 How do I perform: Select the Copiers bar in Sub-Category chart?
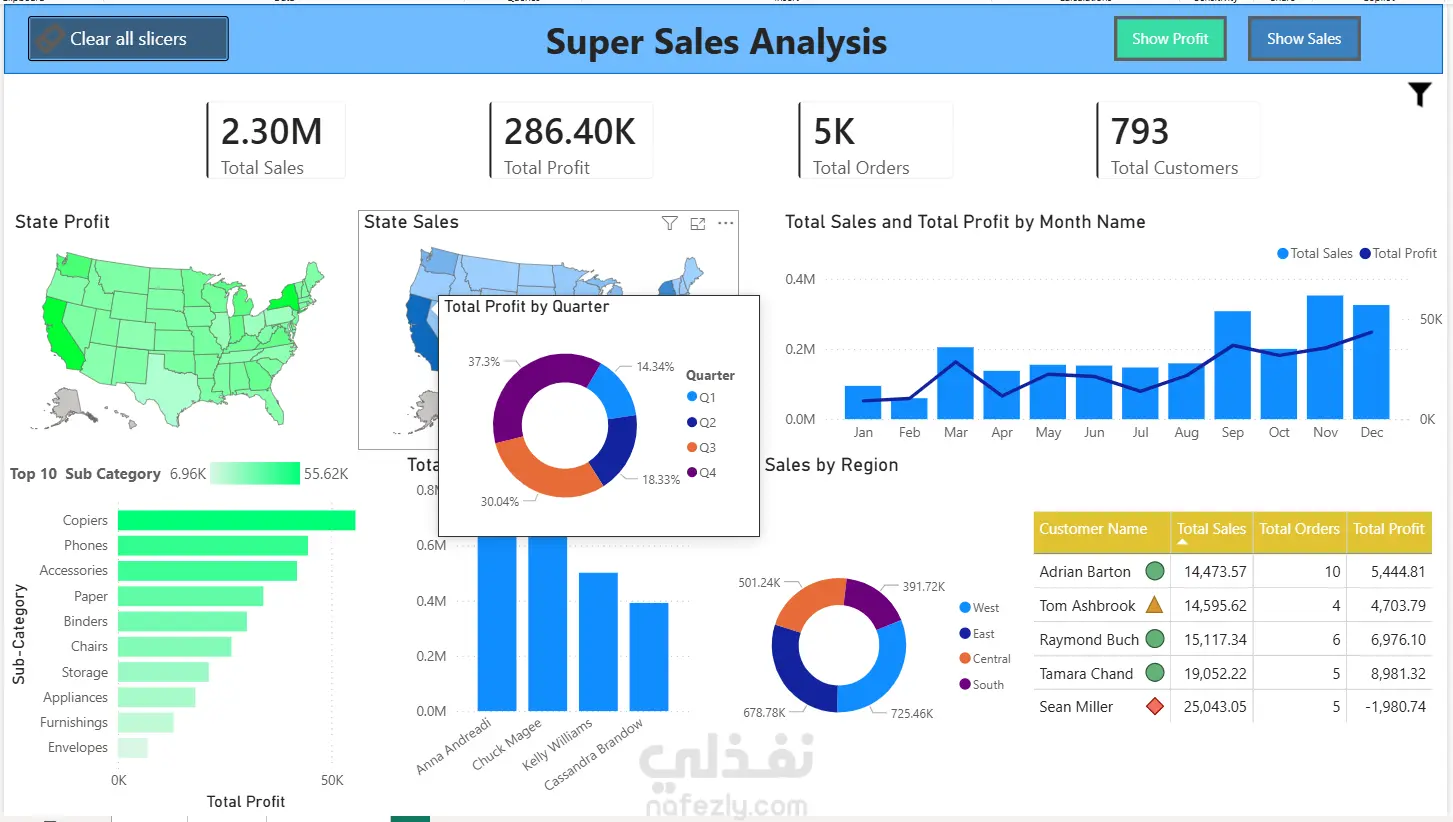pyautogui.click(x=237, y=520)
